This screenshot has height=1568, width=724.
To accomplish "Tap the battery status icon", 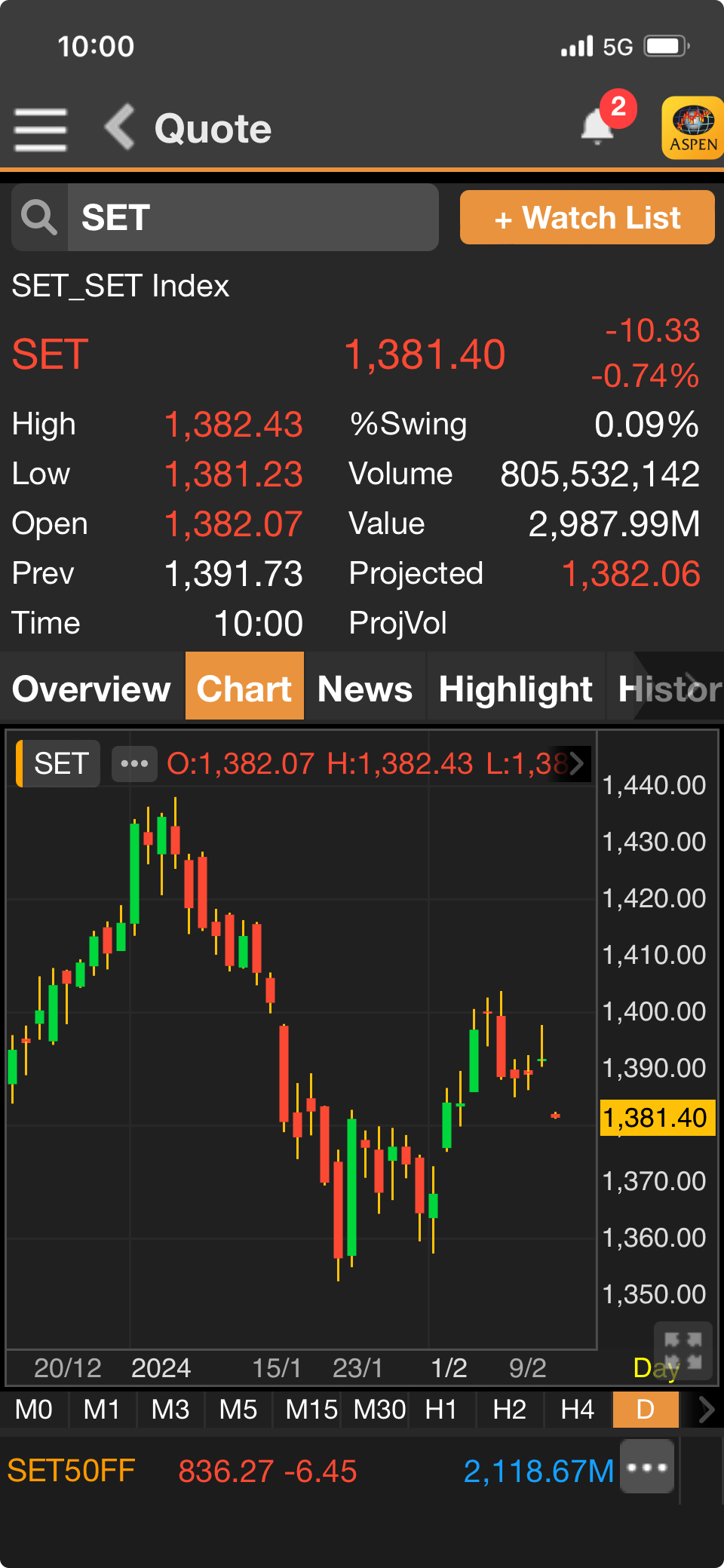I will click(667, 46).
